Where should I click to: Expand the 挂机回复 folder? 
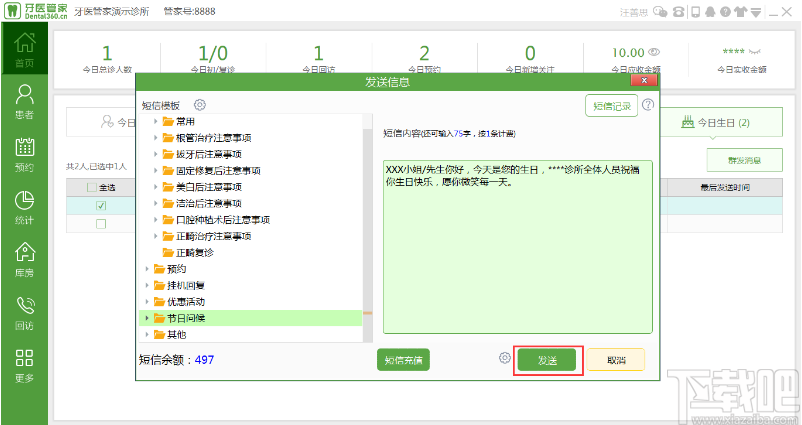[x=147, y=285]
